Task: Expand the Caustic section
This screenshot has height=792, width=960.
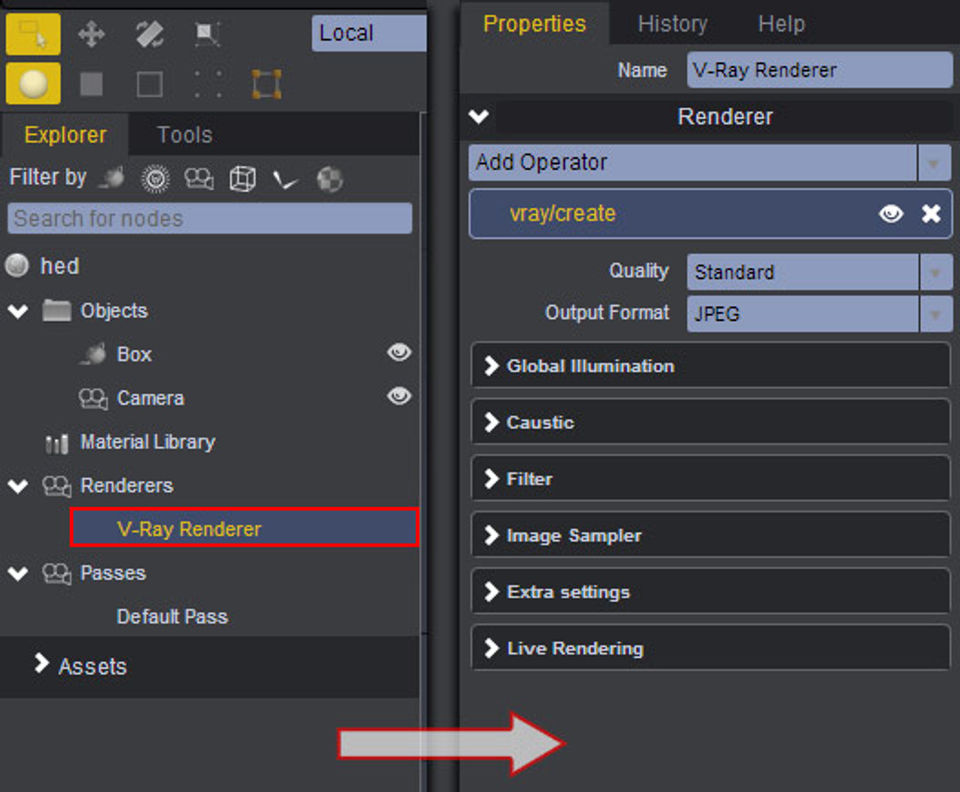Action: coord(710,422)
